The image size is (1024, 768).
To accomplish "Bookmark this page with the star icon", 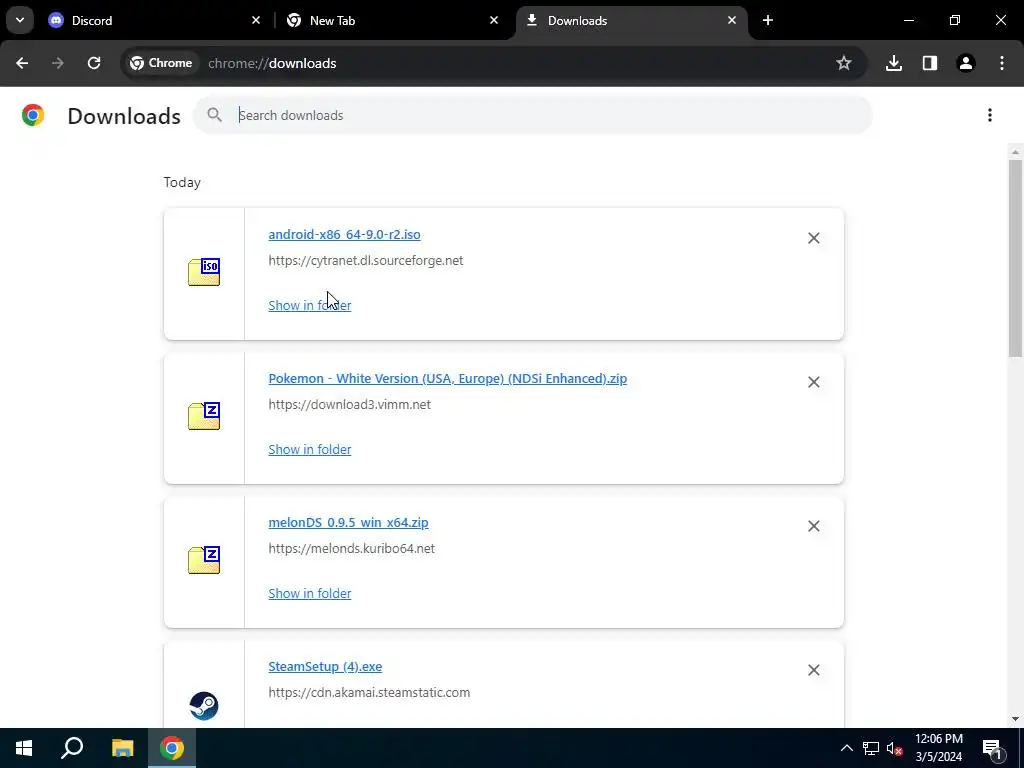I will (844, 63).
